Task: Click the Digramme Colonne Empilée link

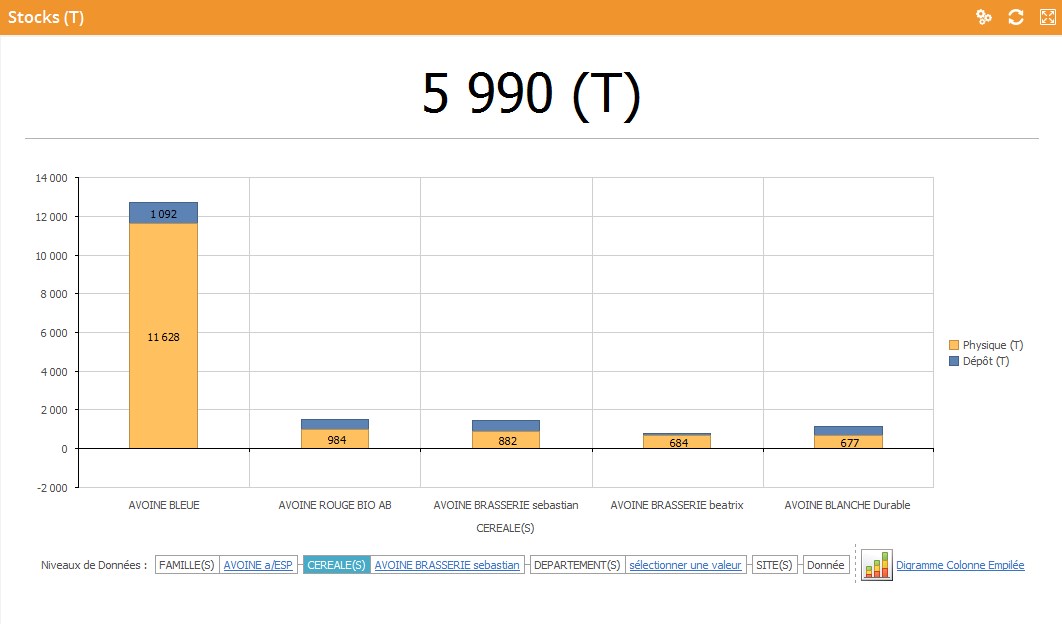Action: [x=960, y=565]
